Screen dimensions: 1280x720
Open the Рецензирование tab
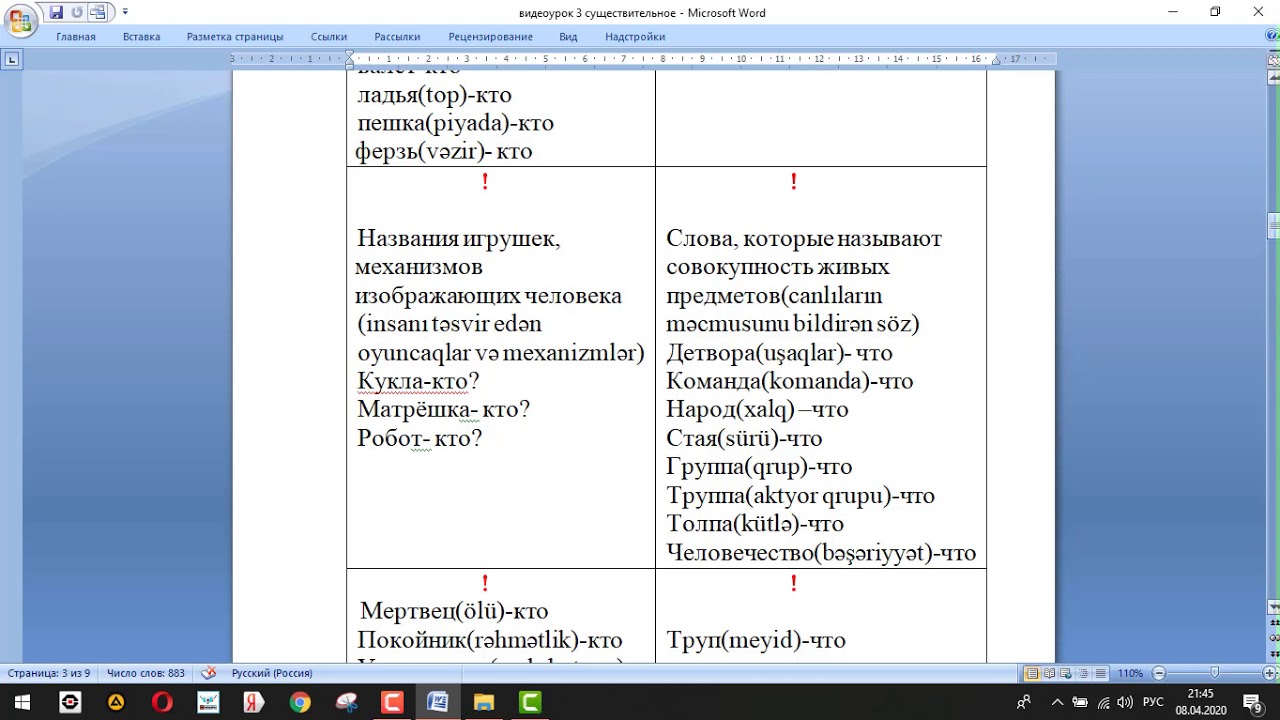[x=491, y=37]
